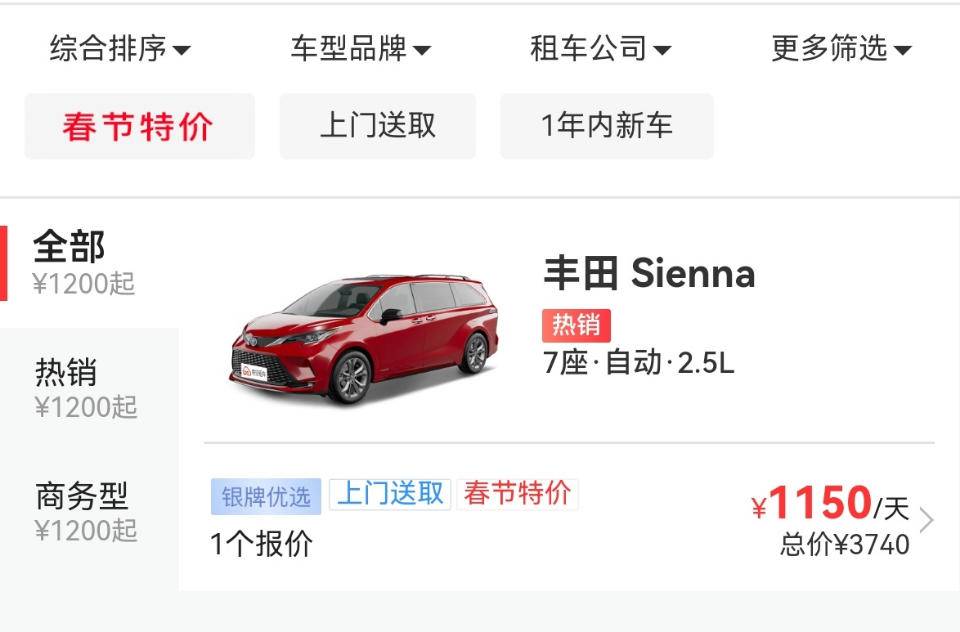Switch to the 热销 category tab
The width and height of the screenshot is (960, 632).
(84, 388)
